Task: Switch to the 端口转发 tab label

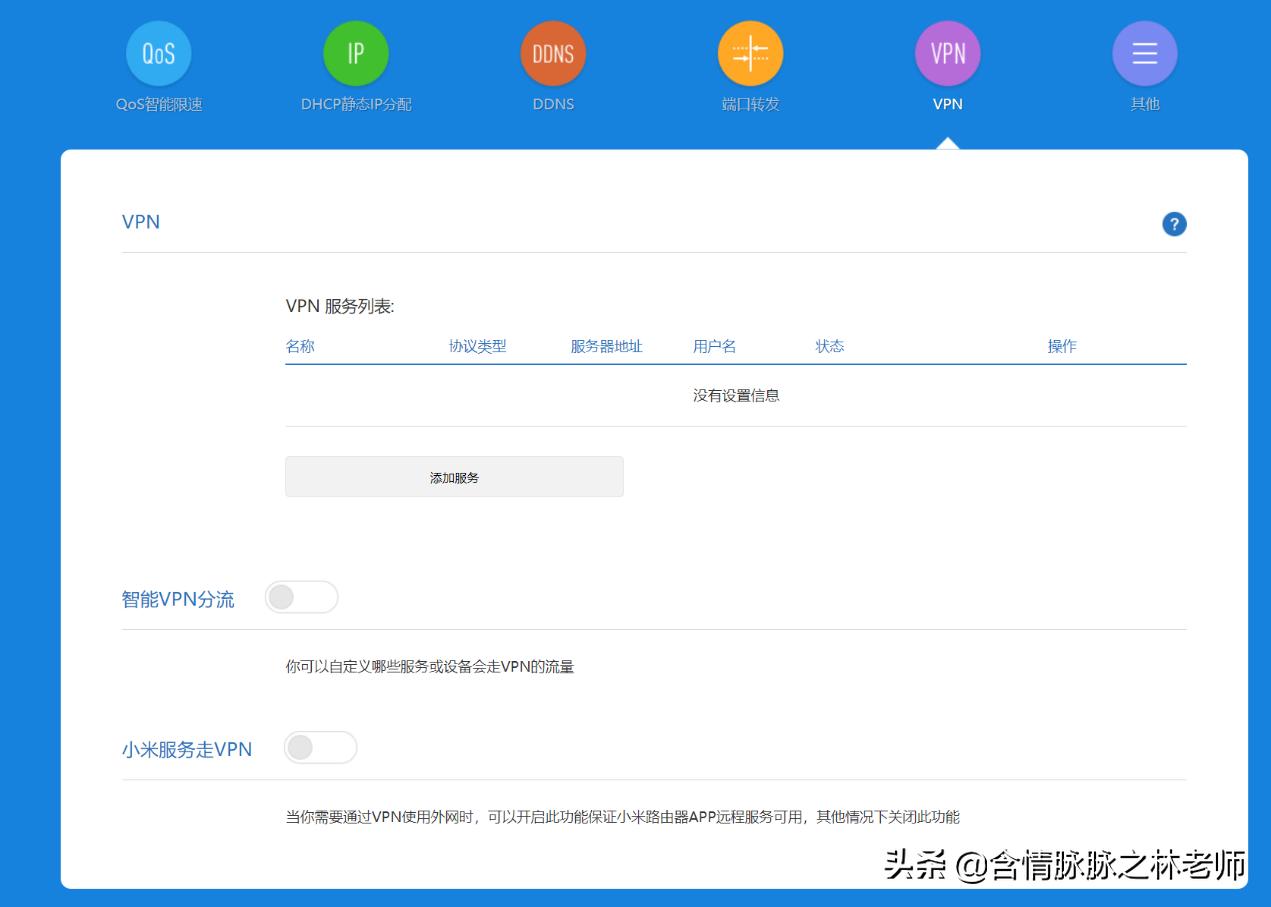Action: click(x=750, y=103)
